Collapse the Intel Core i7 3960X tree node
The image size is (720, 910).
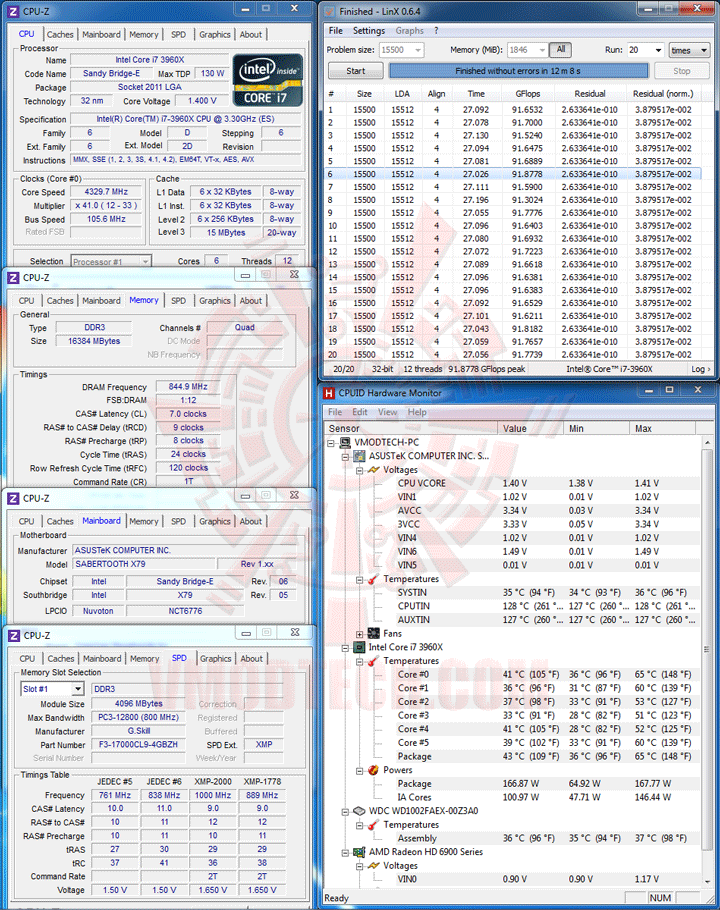(345, 648)
